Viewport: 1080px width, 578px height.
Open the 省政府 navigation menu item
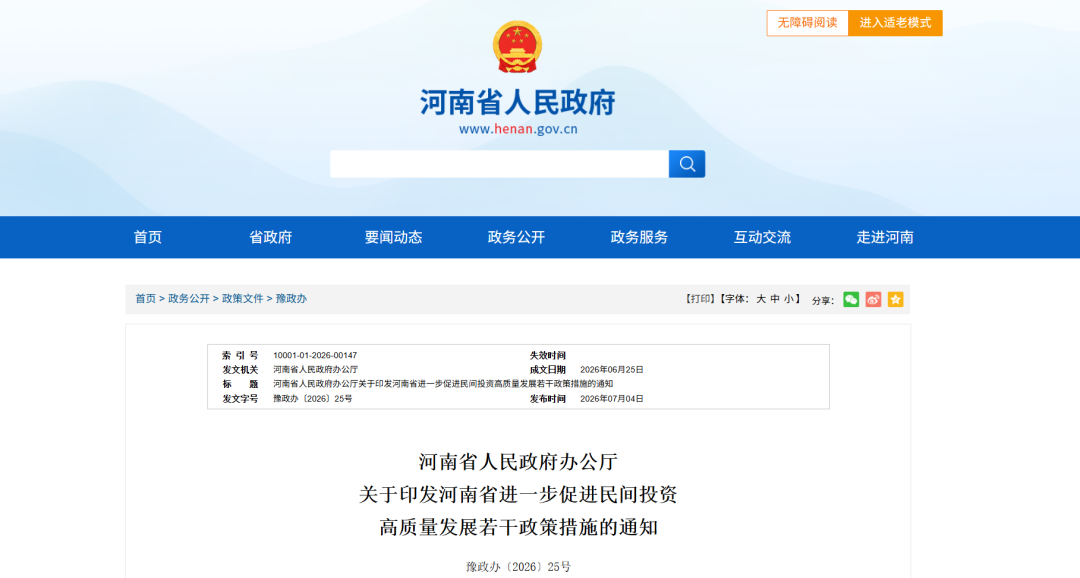pos(271,237)
